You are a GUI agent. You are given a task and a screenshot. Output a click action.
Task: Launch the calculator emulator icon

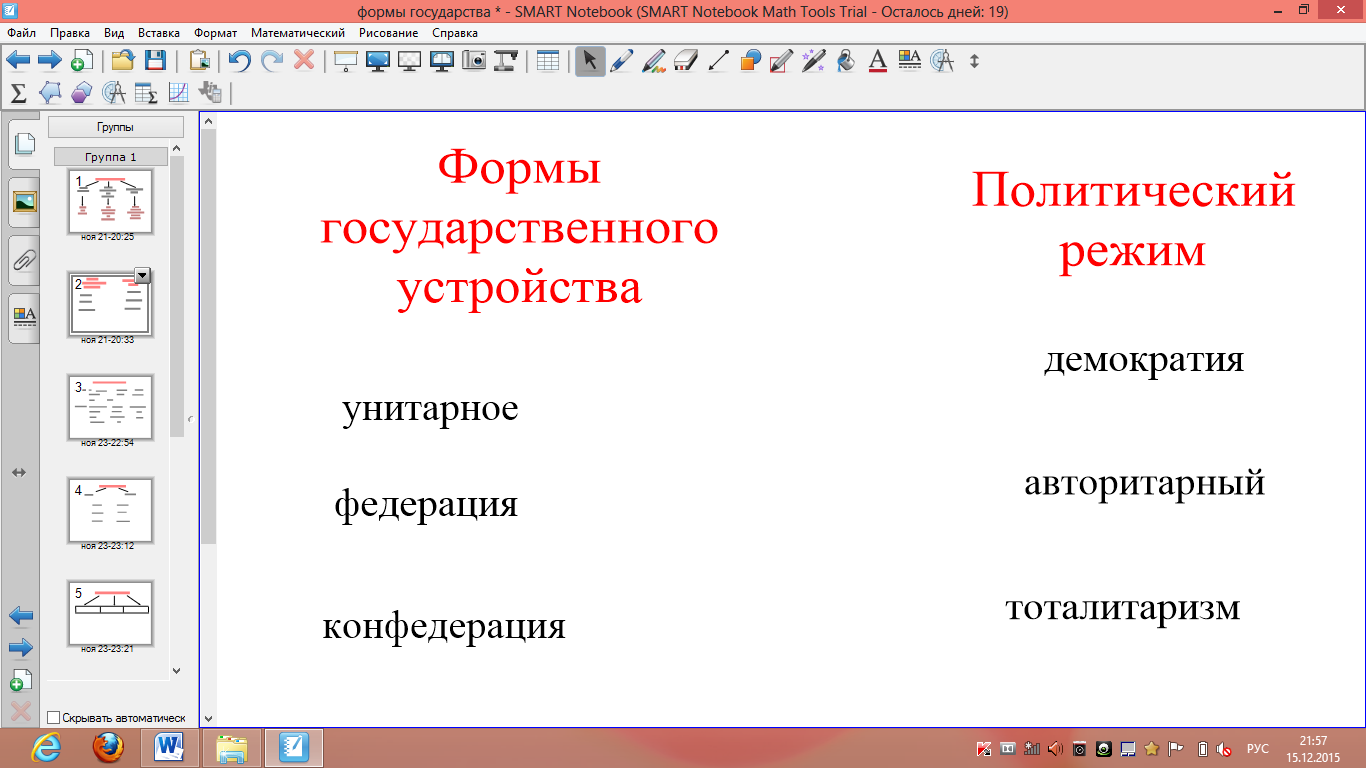tap(210, 93)
